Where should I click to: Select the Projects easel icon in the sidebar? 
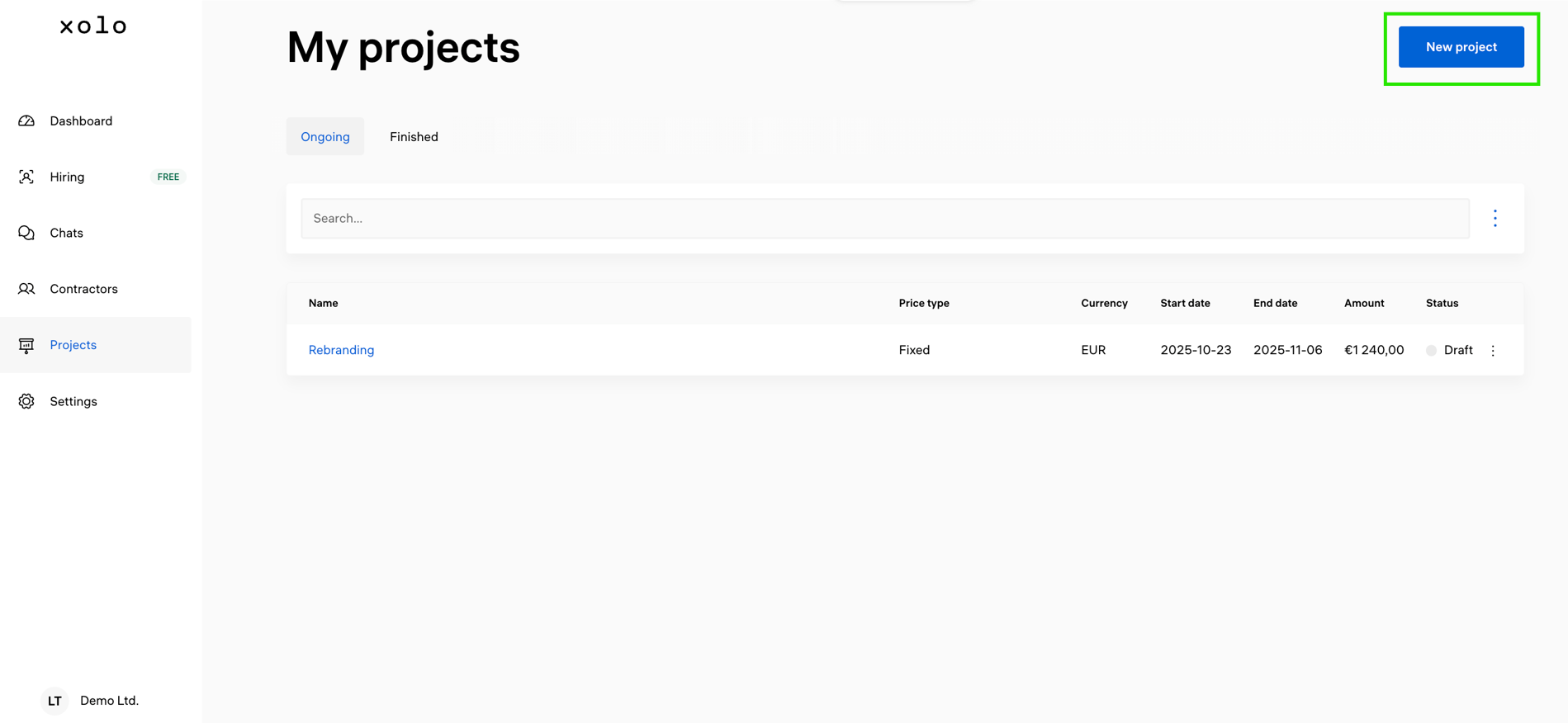[26, 345]
